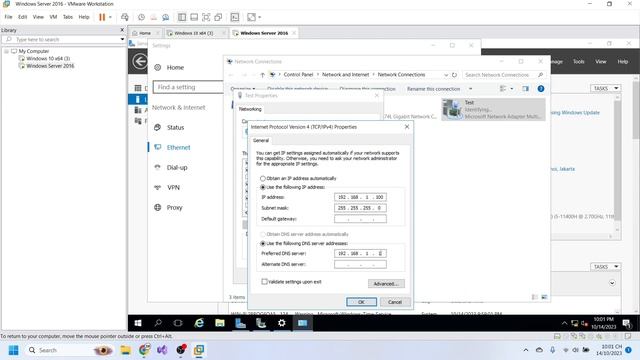The image size is (640, 360).
Task: Pause the virtual machine from VMware toolbar
Action: (102, 17)
